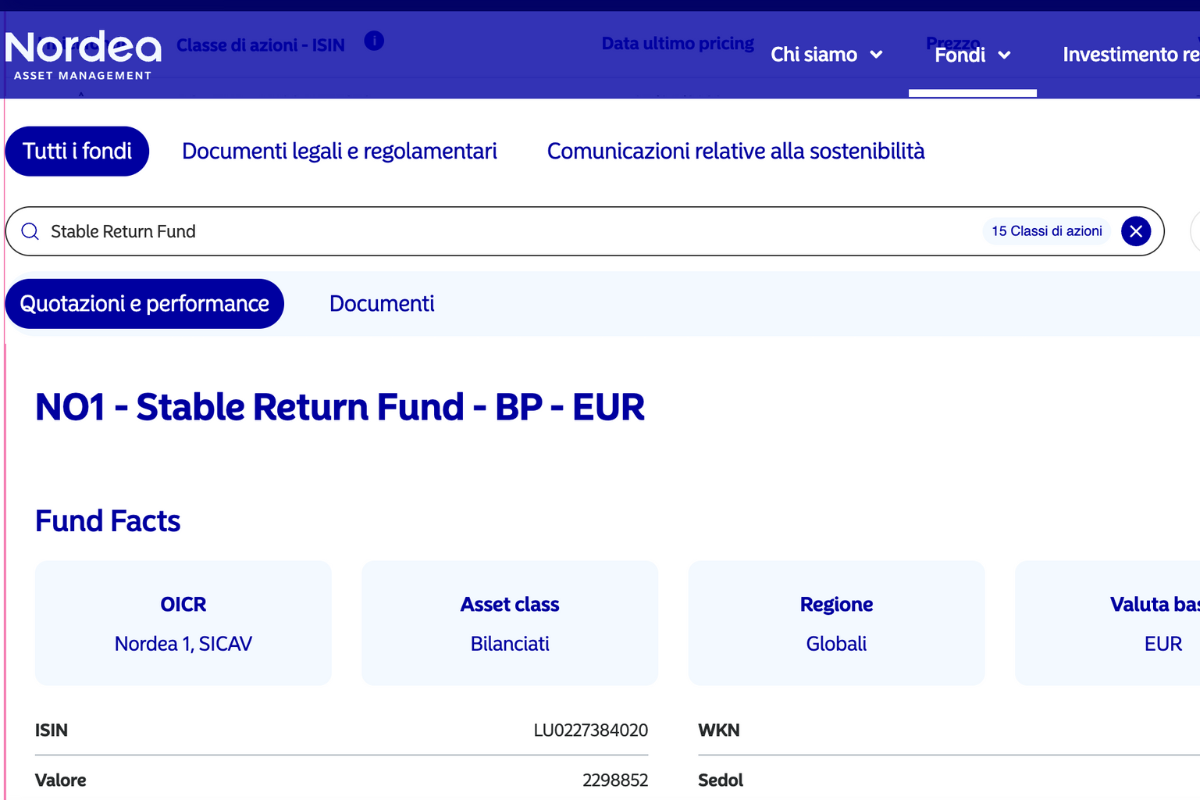Open Documenti legali e regolamentari

(x=339, y=150)
